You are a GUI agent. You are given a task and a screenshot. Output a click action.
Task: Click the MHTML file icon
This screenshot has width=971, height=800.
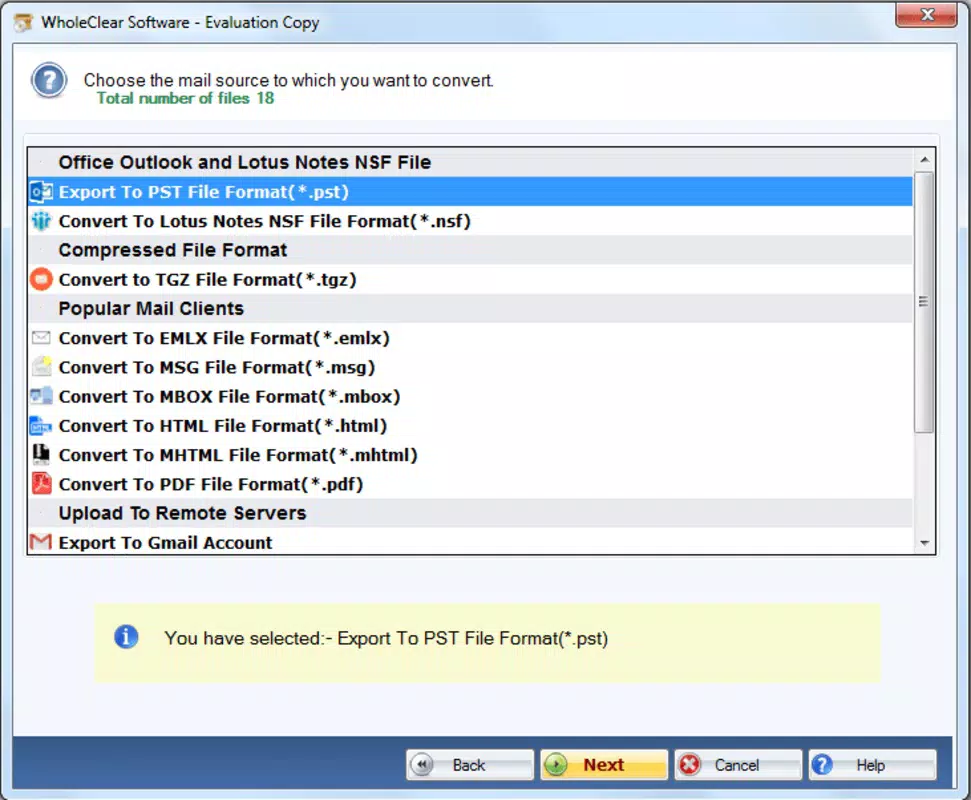[41, 454]
